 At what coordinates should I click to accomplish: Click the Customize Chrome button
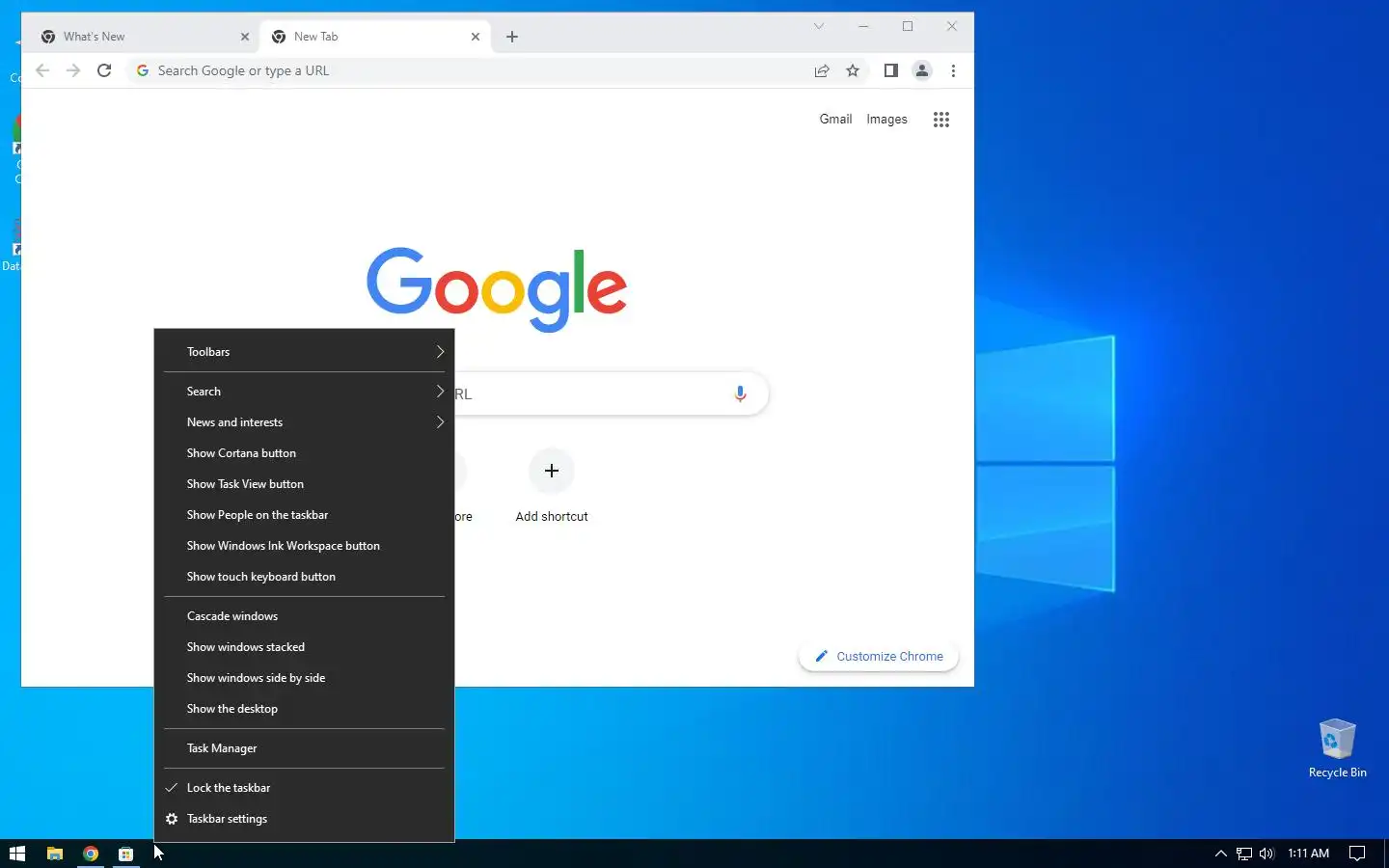(879, 656)
